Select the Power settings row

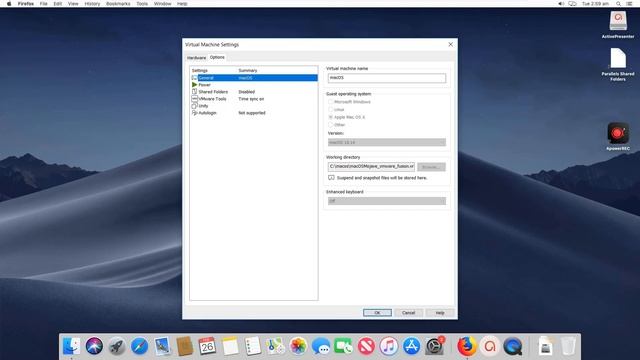(254, 85)
